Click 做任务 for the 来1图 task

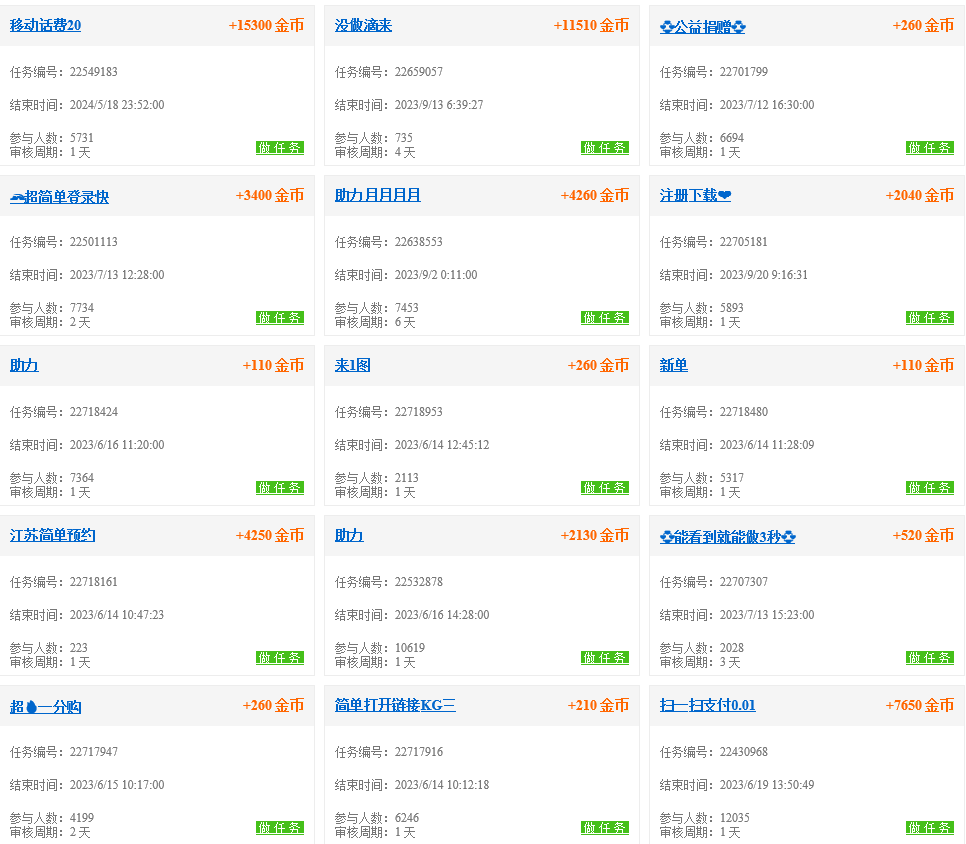point(605,488)
